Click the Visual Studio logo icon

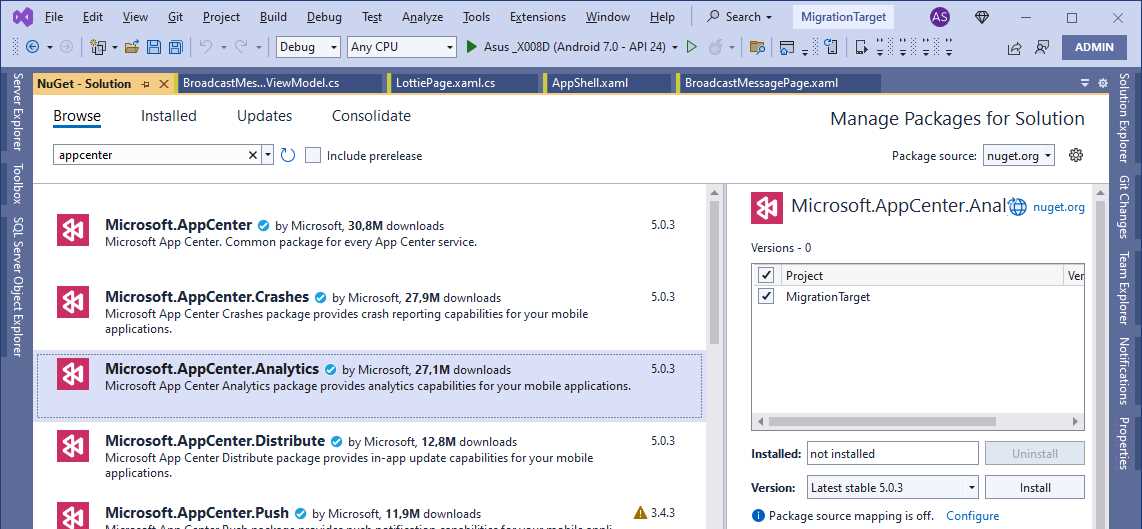(x=23, y=16)
